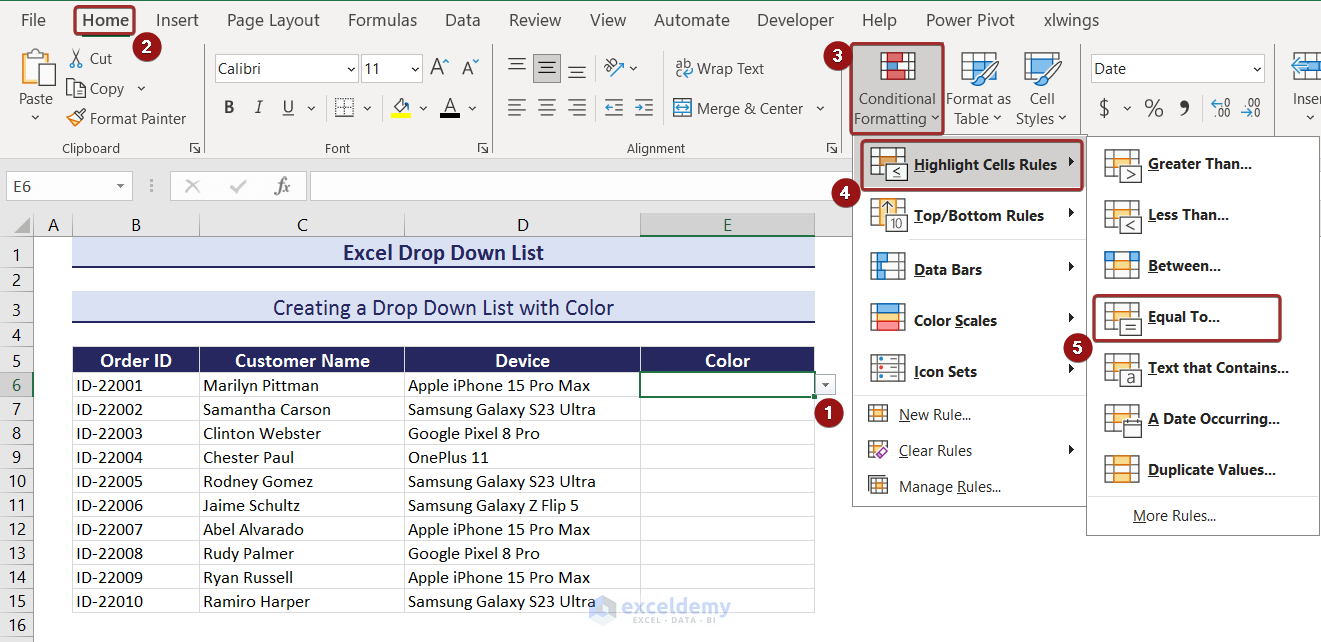
Task: Apply Comma Style format
Action: point(1185,108)
